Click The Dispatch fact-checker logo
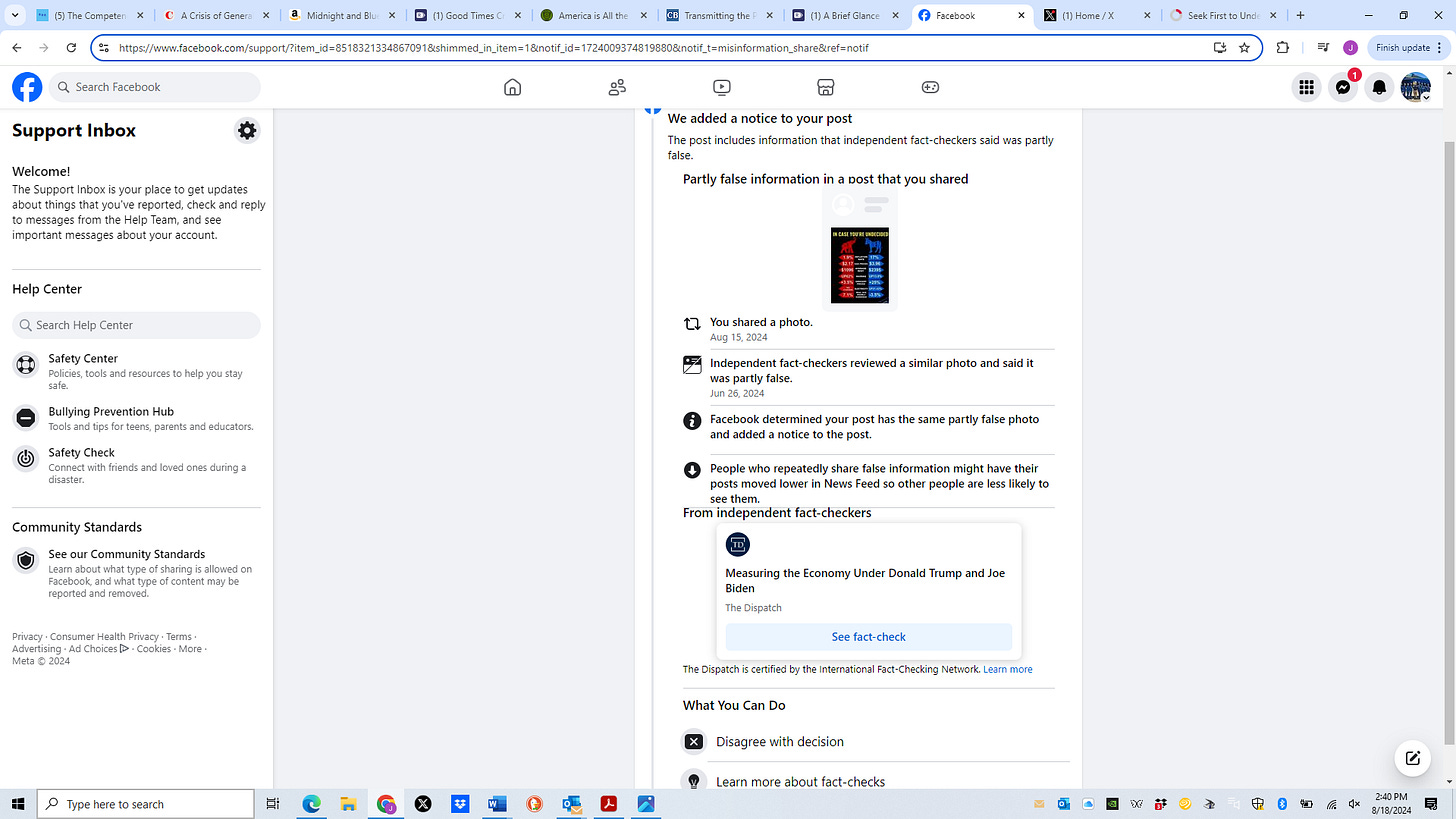Image resolution: width=1456 pixels, height=819 pixels. [738, 544]
